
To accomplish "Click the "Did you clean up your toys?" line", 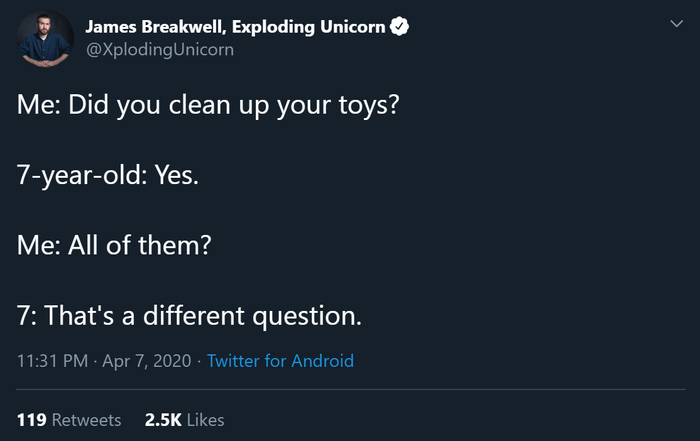I will point(233,106).
